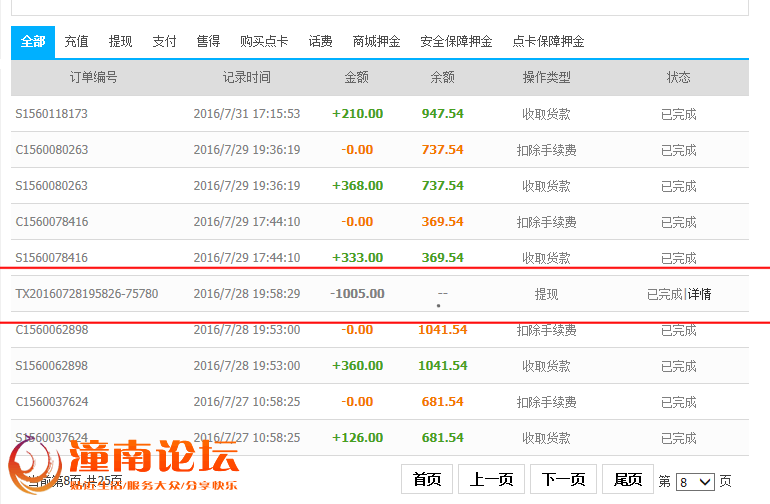Viewport: 770px width, 504px height.
Task: Click order number TX20160728195826-75780
Action: 87,294
